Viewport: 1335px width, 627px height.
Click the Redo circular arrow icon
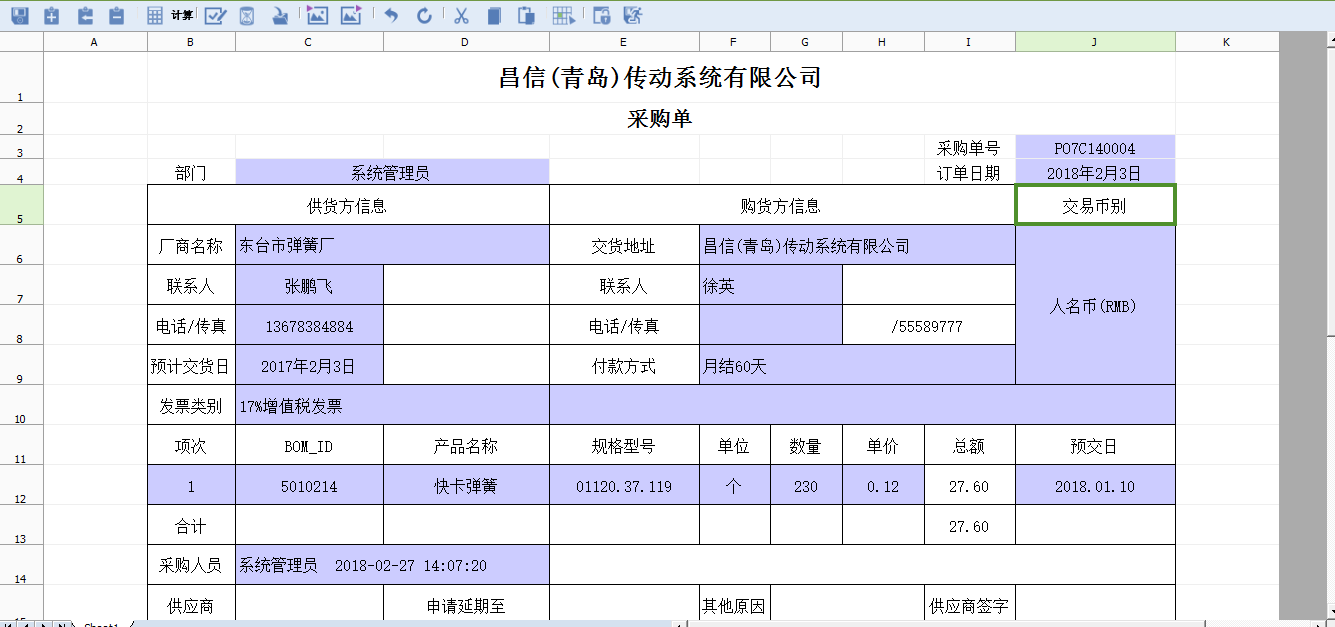(x=424, y=15)
